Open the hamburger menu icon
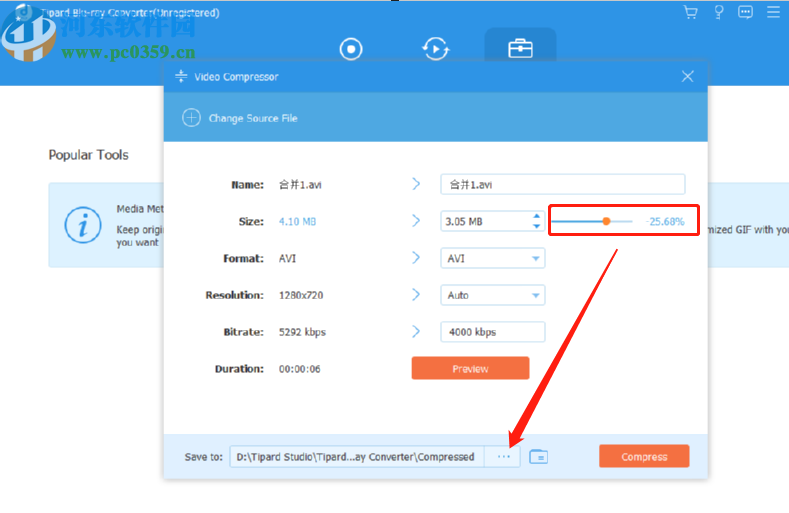Viewport: 789px width, 513px height. 773,12
